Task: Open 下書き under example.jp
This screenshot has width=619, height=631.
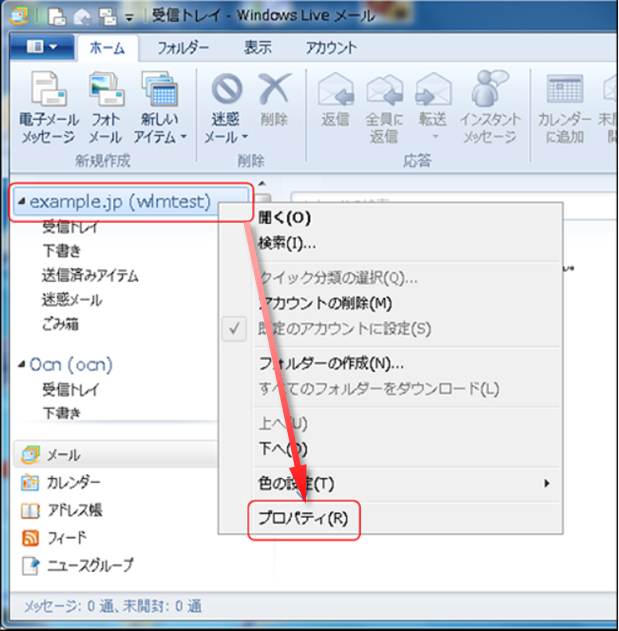Action: 62,251
